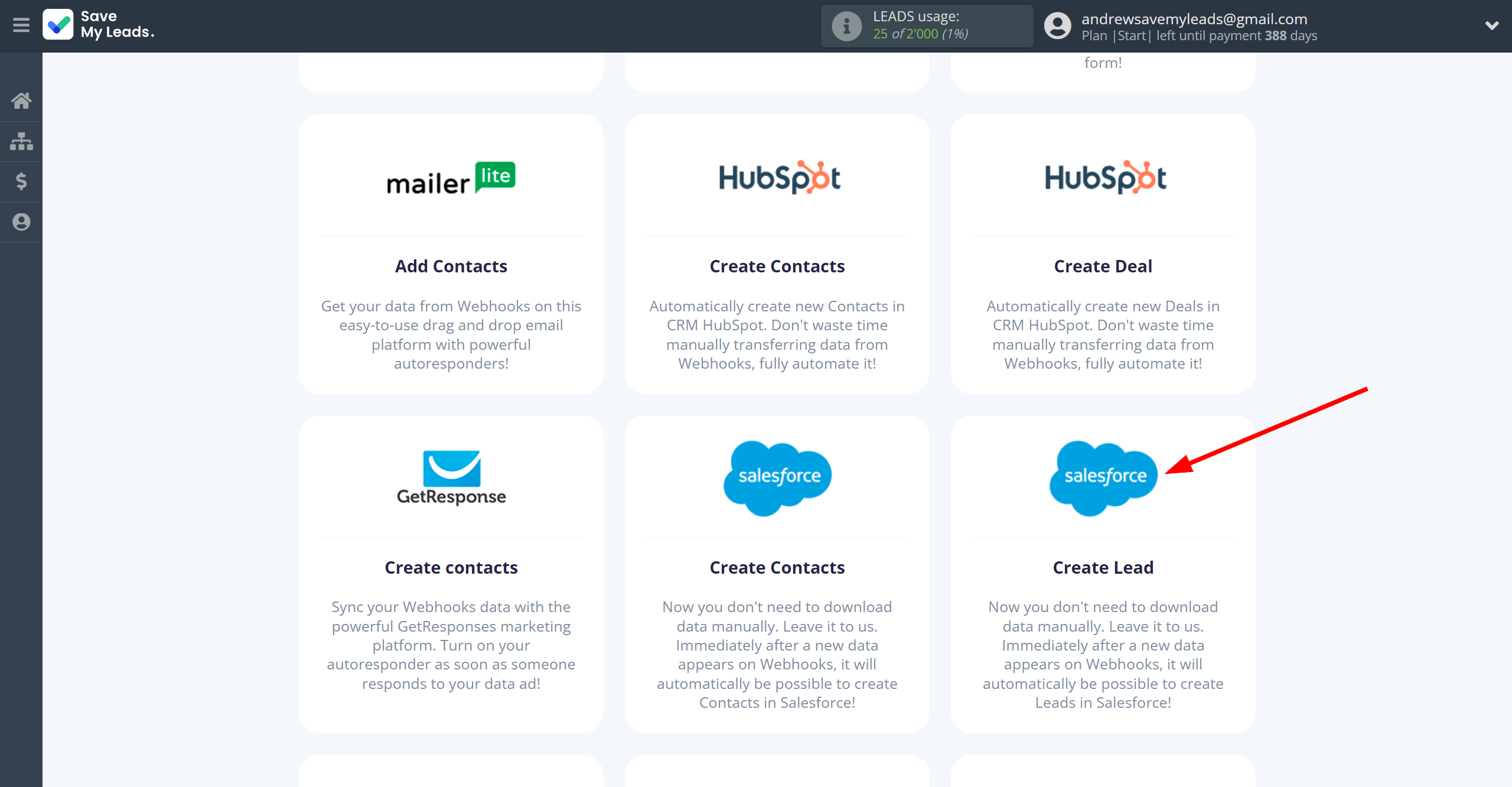Viewport: 1512px width, 787px height.
Task: Click the Salesforce Create Contacts description
Action: coord(777,655)
